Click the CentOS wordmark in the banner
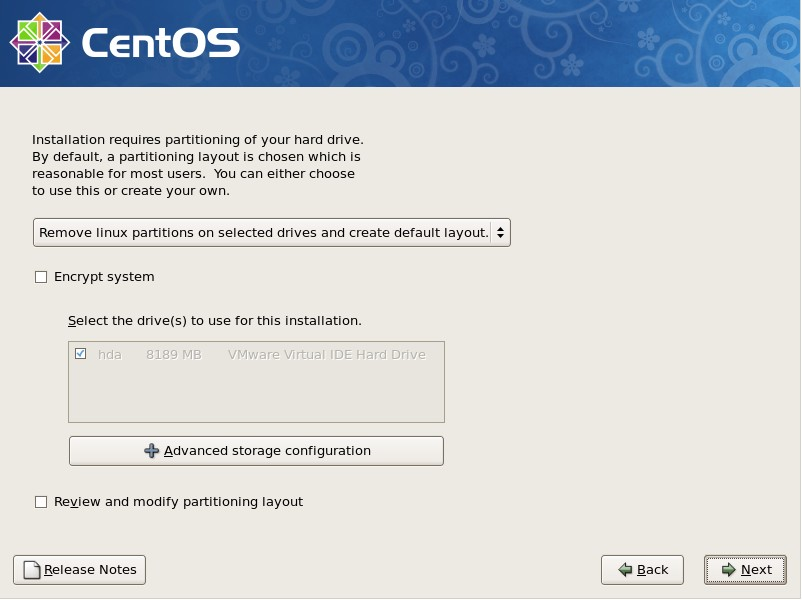Screen dimensions: 802x600 coord(160,43)
